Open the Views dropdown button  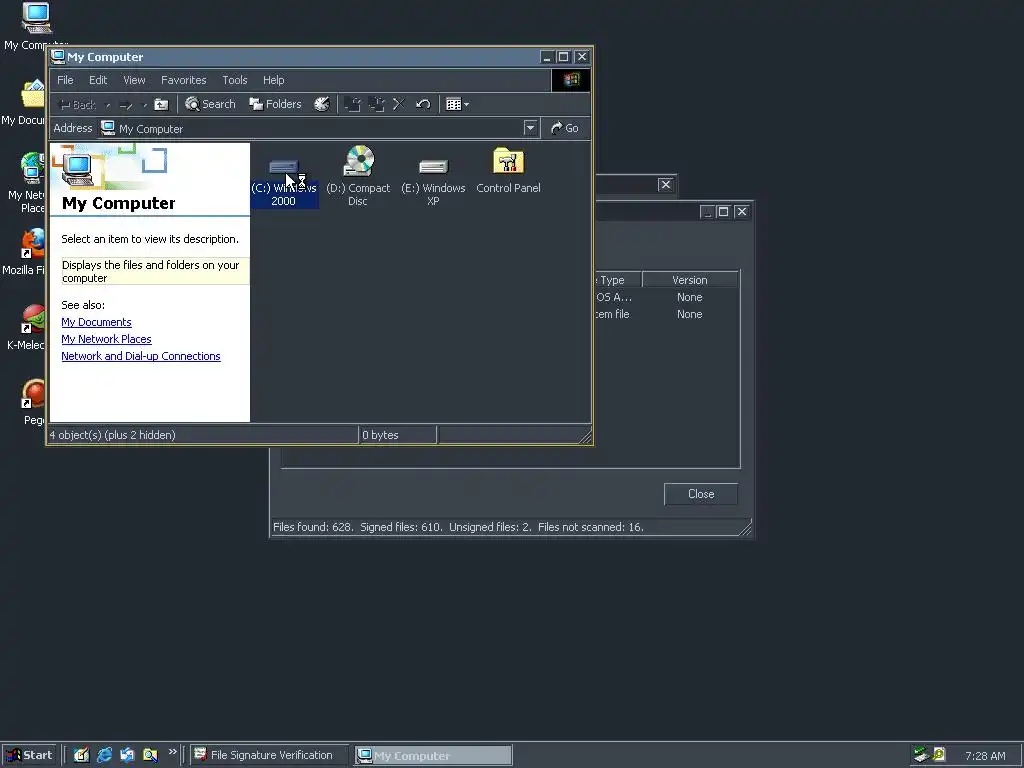point(457,104)
